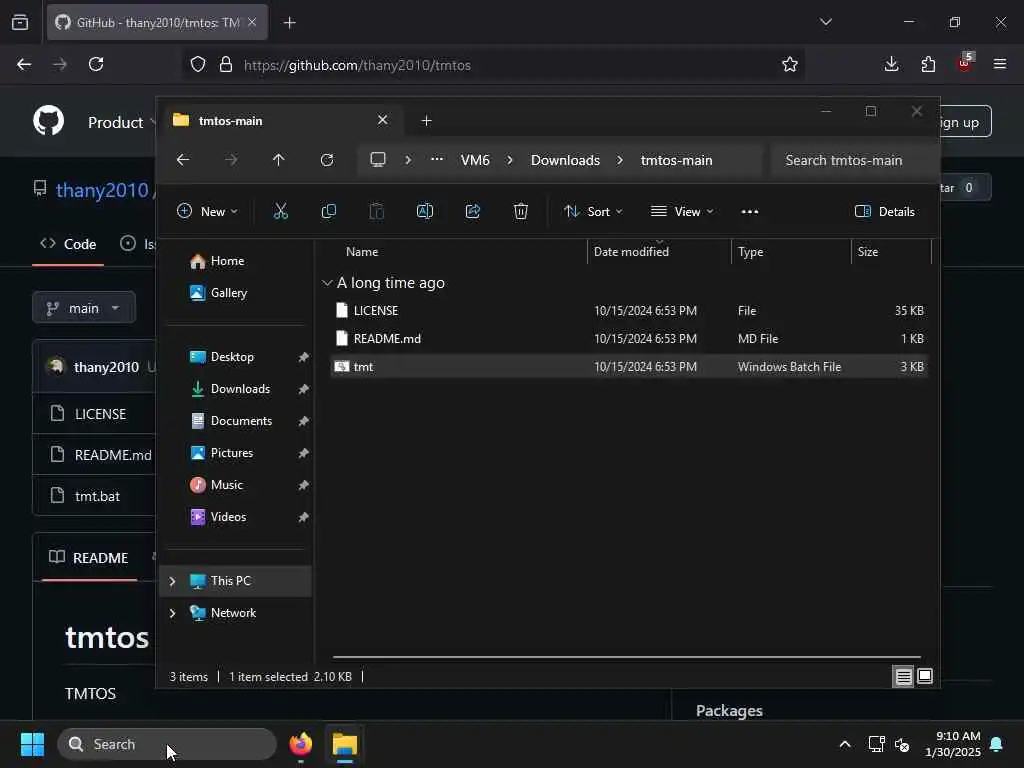Click the This PC monitor icon in address bar
This screenshot has height=768, width=1024.
click(377, 159)
